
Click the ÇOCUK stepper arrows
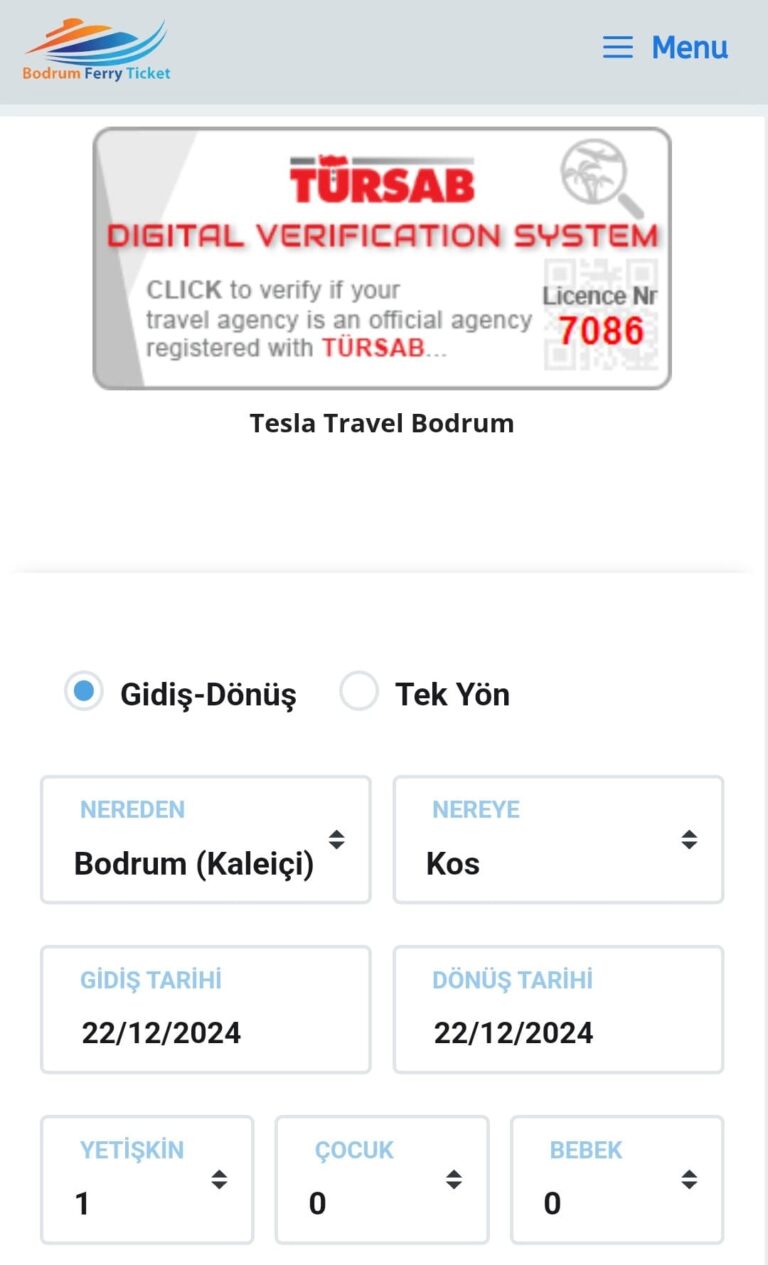(453, 1179)
